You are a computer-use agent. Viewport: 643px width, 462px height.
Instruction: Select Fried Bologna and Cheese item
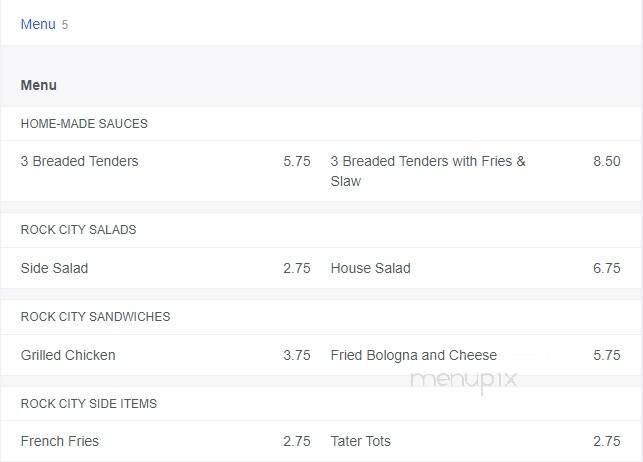(414, 355)
